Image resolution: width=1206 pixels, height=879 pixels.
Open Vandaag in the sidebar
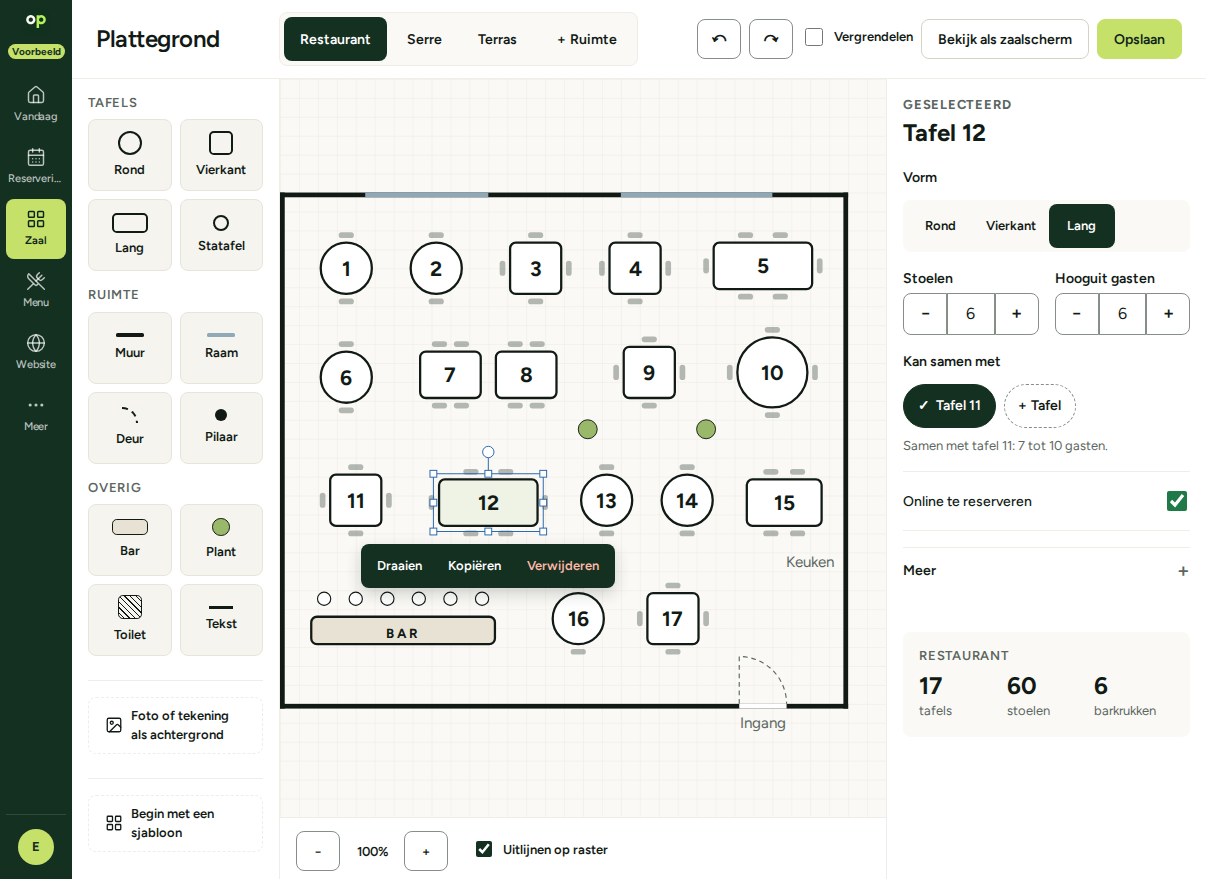click(x=36, y=103)
